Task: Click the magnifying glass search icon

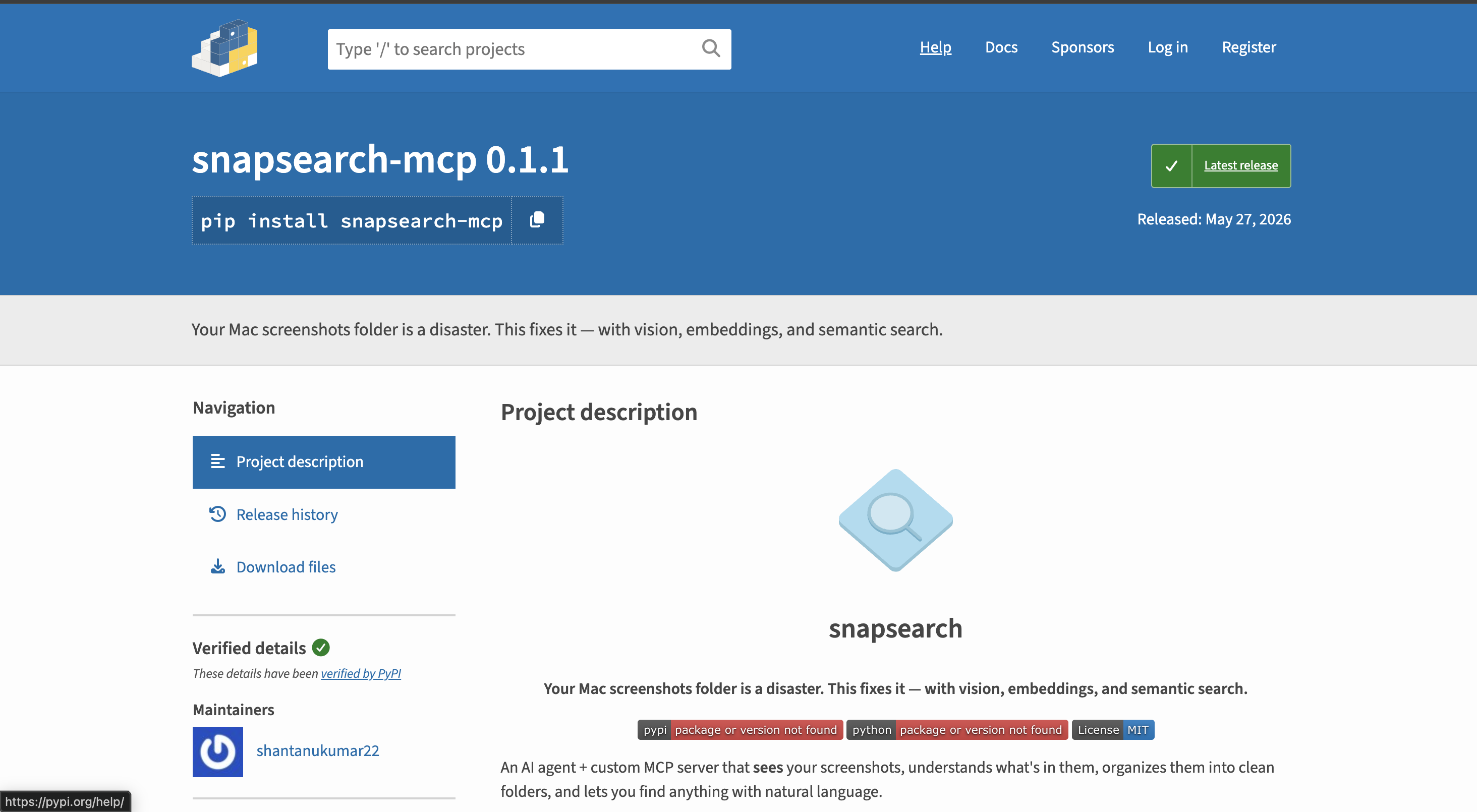Action: pyautogui.click(x=710, y=48)
